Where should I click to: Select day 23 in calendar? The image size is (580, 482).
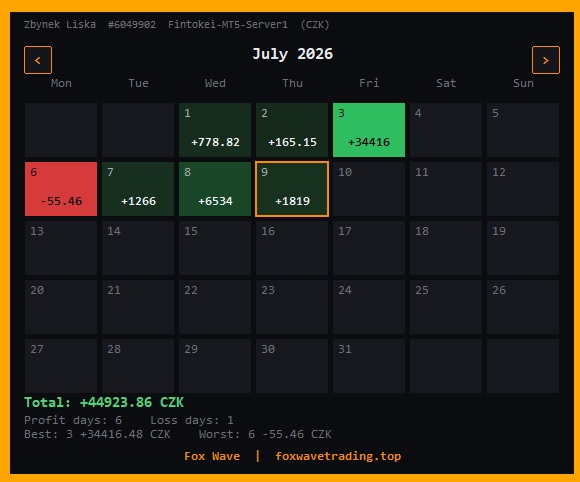pyautogui.click(x=292, y=307)
